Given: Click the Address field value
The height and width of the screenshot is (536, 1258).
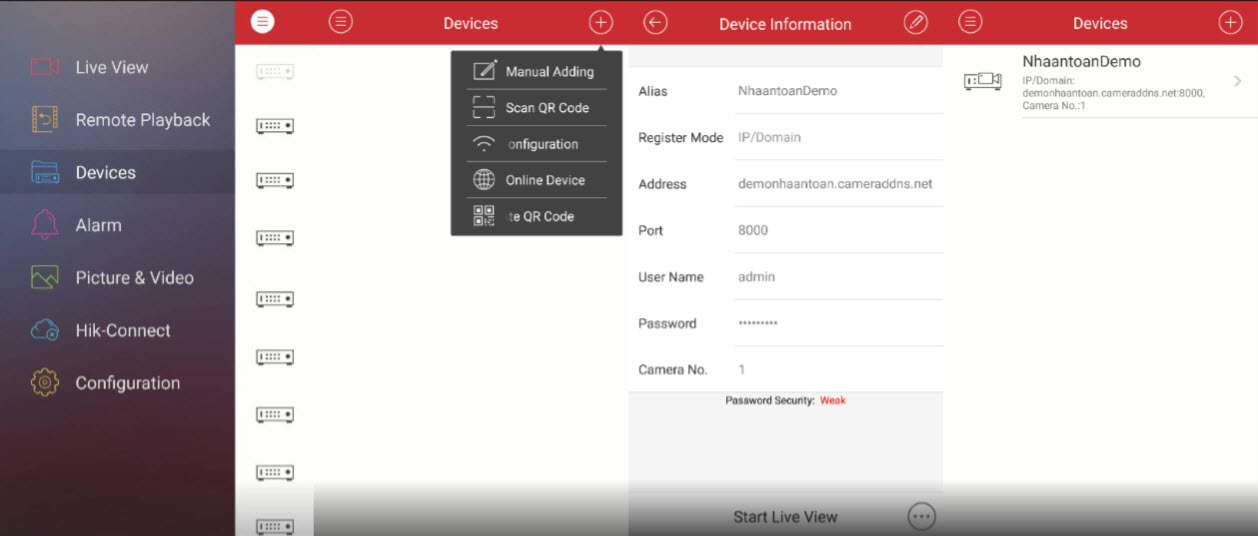Looking at the screenshot, I should [x=834, y=184].
